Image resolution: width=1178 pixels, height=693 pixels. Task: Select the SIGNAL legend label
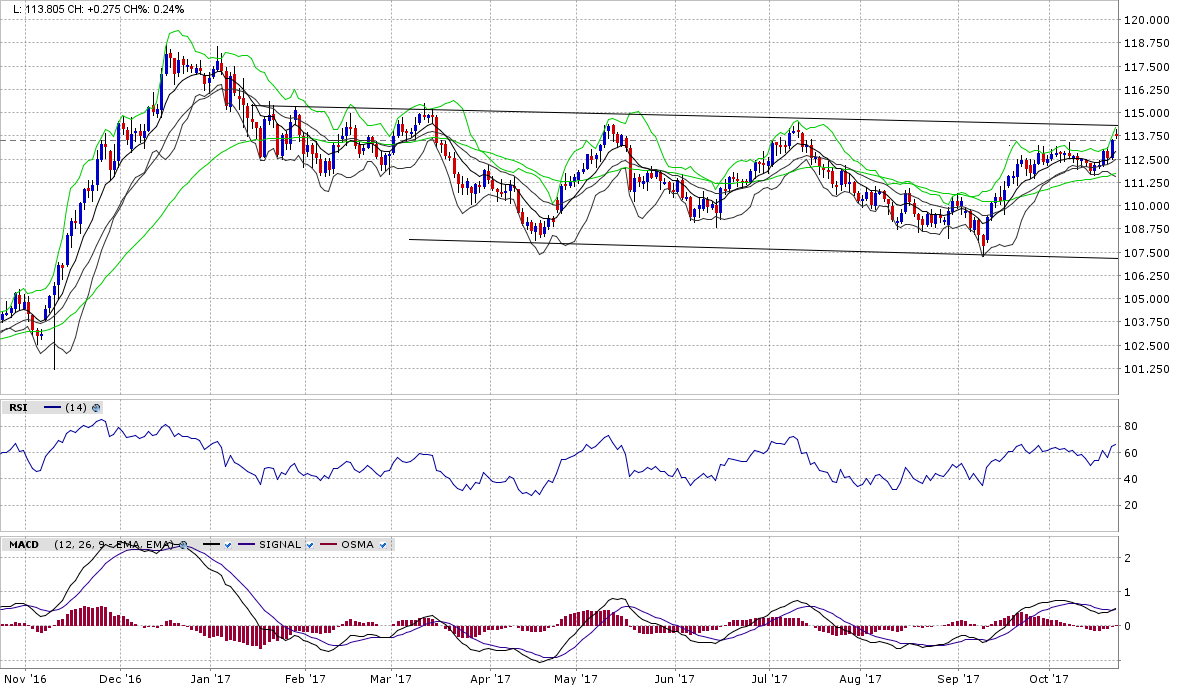coord(280,545)
